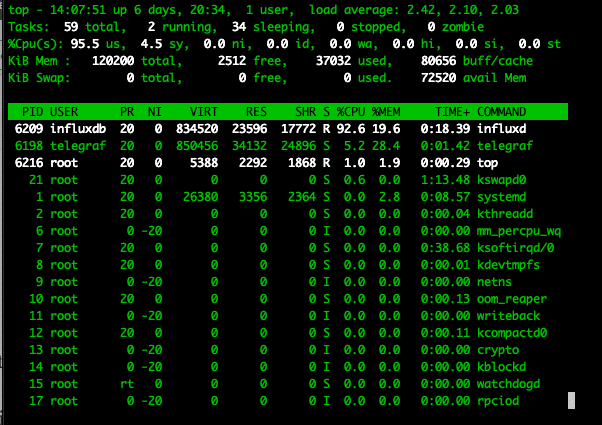This screenshot has height=425, width=602.
Task: Click the 72520 avail Mem value
Action: 438,78
